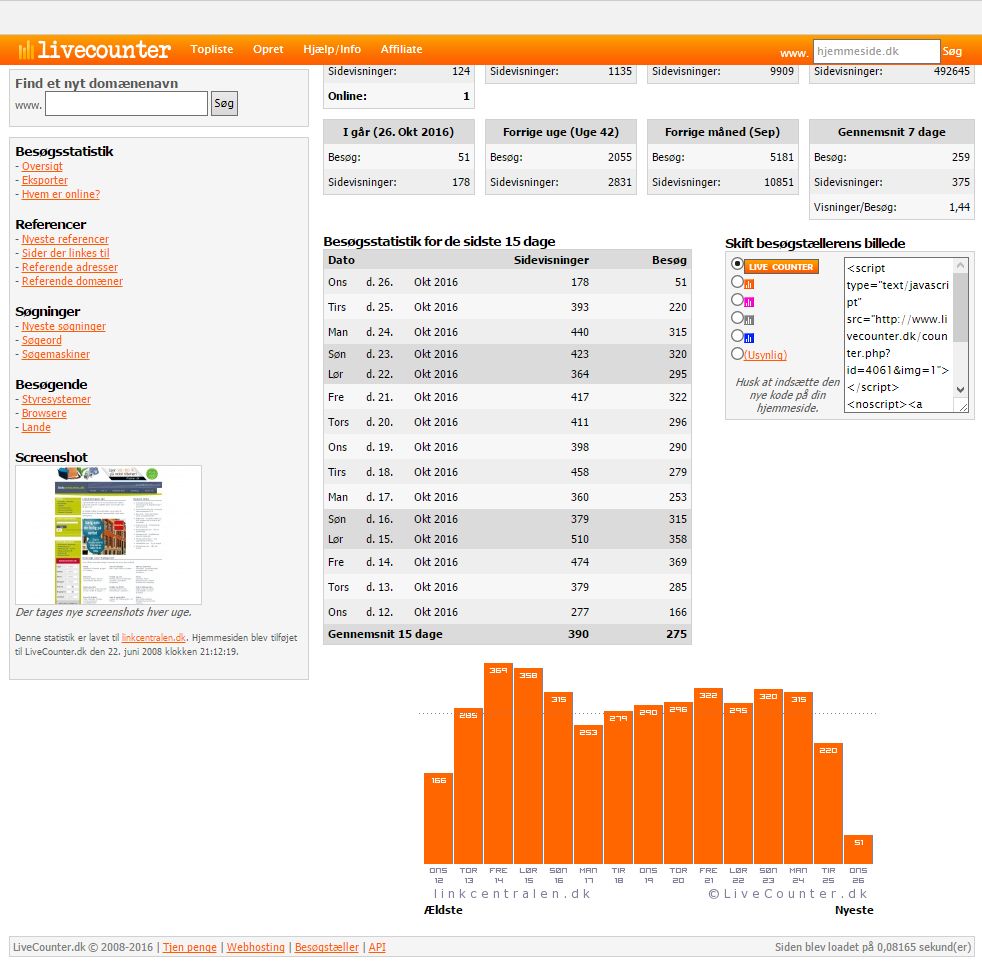Click the blue bar chart counter icon
Screen dimensions: 982x961
(749, 338)
